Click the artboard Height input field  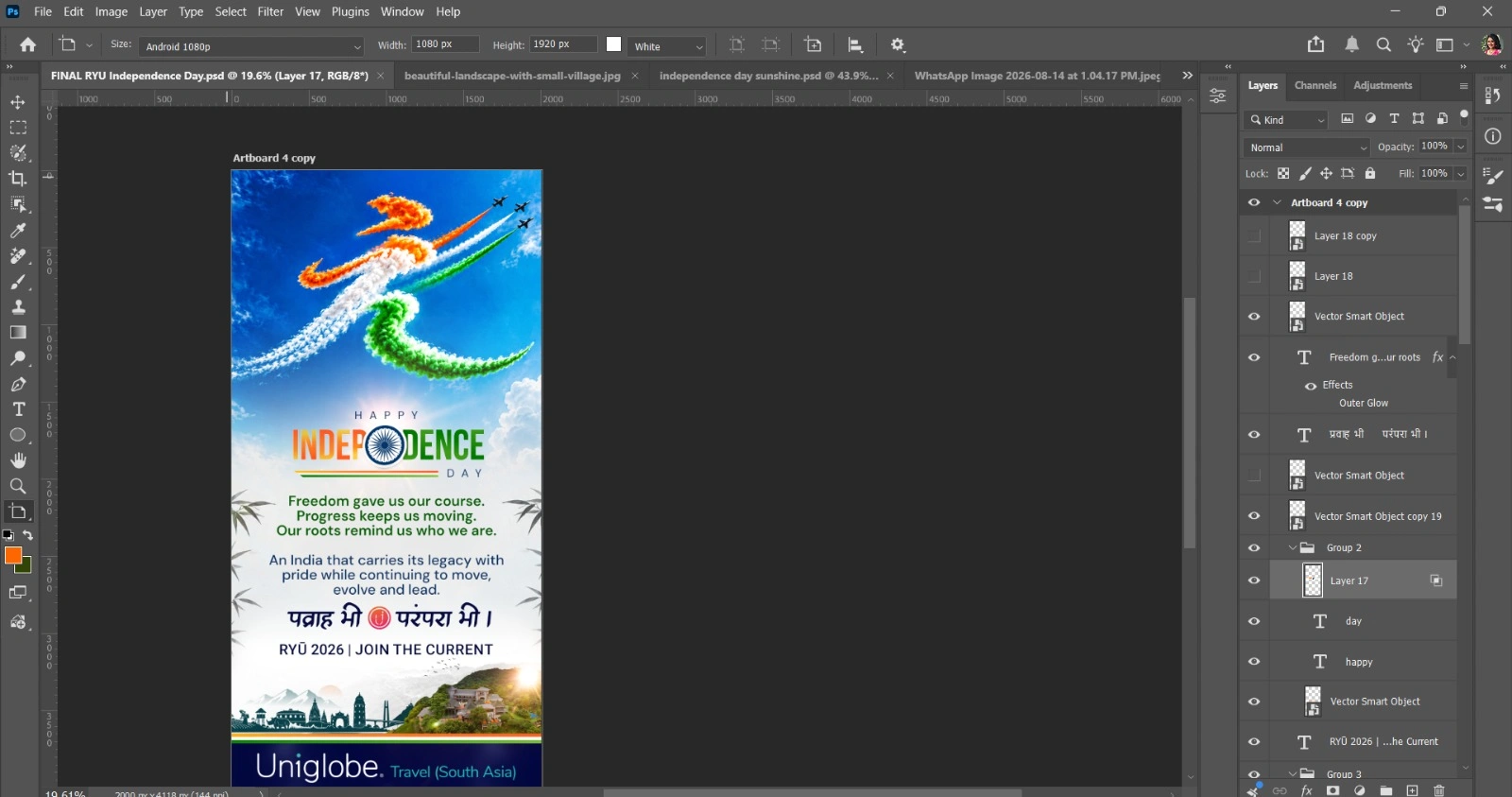point(563,44)
